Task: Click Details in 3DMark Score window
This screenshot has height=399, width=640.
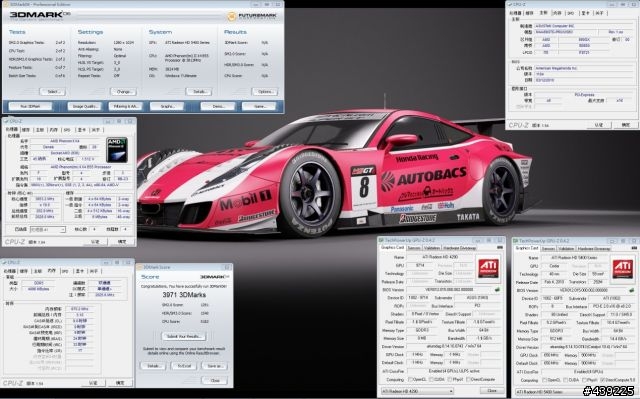Action: click(153, 366)
